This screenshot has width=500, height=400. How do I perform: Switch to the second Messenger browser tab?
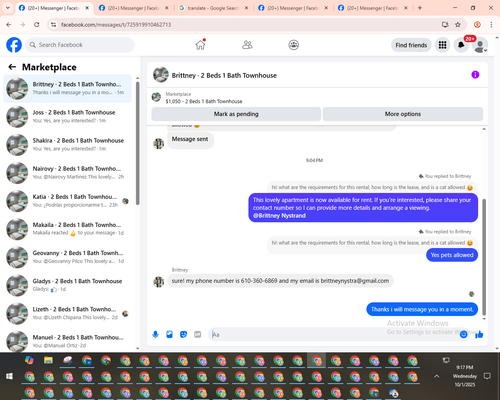click(x=133, y=8)
